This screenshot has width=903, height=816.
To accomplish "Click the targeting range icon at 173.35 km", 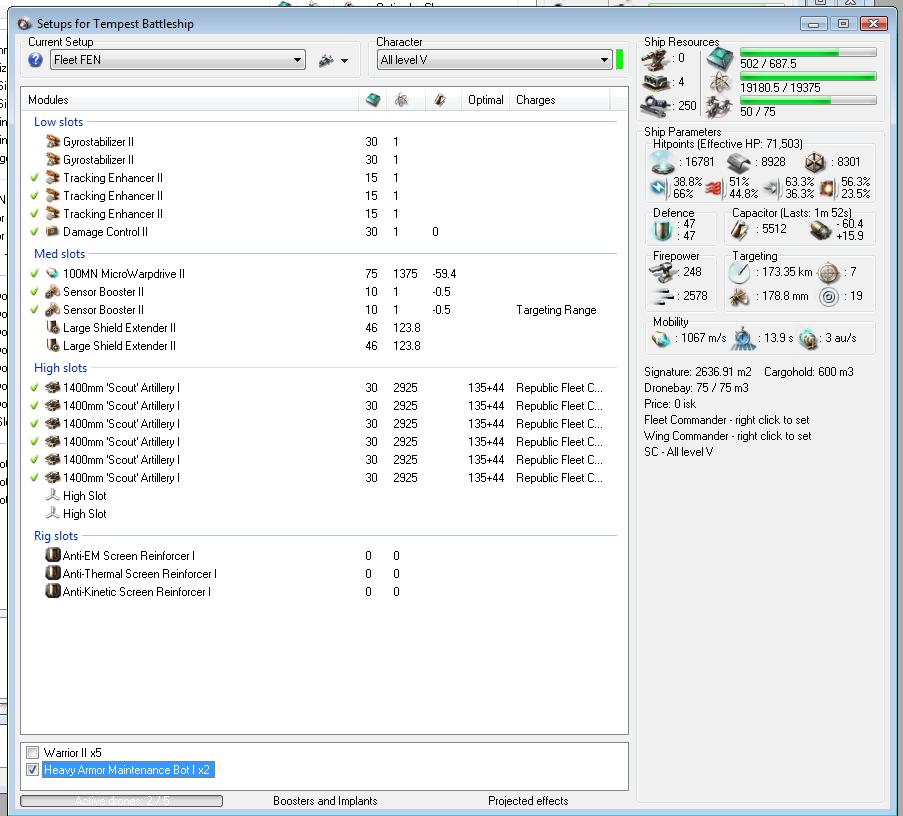I will click(739, 272).
